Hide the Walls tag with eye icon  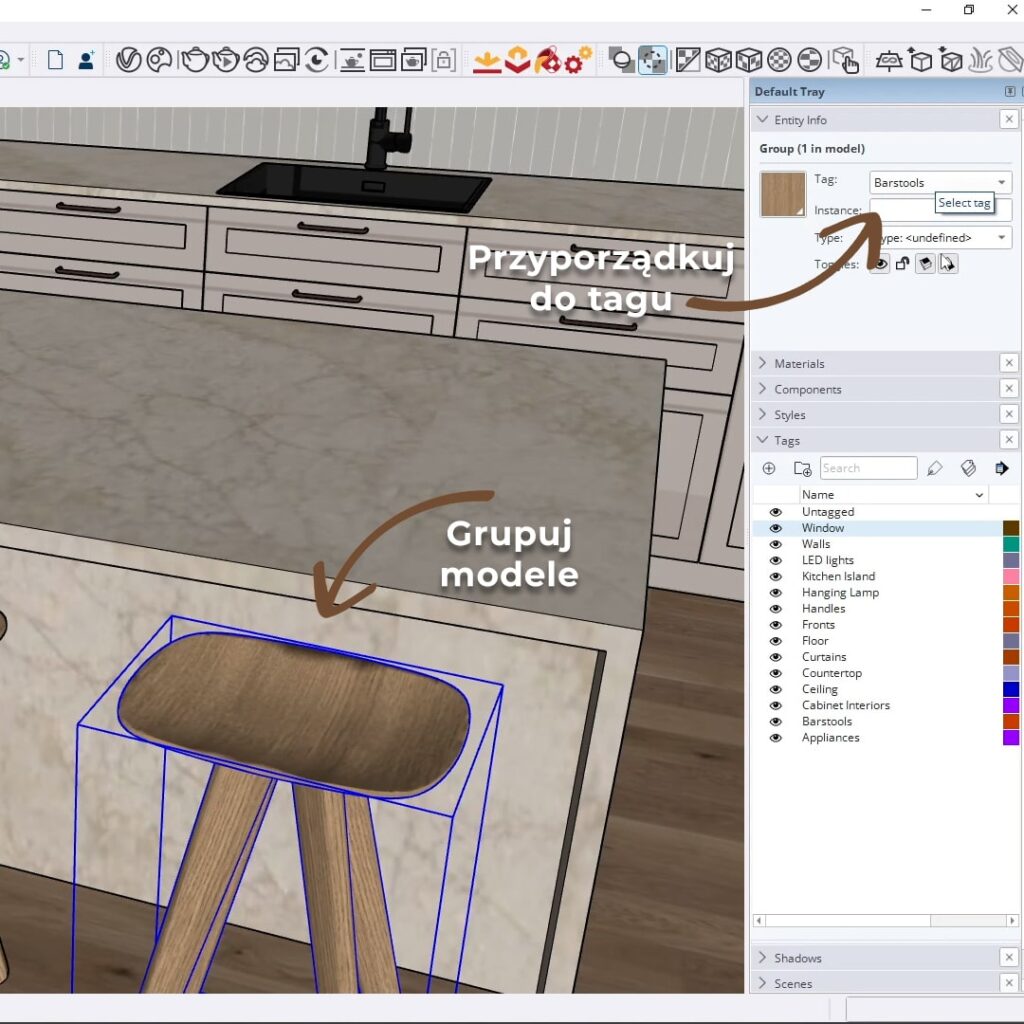[x=775, y=544]
